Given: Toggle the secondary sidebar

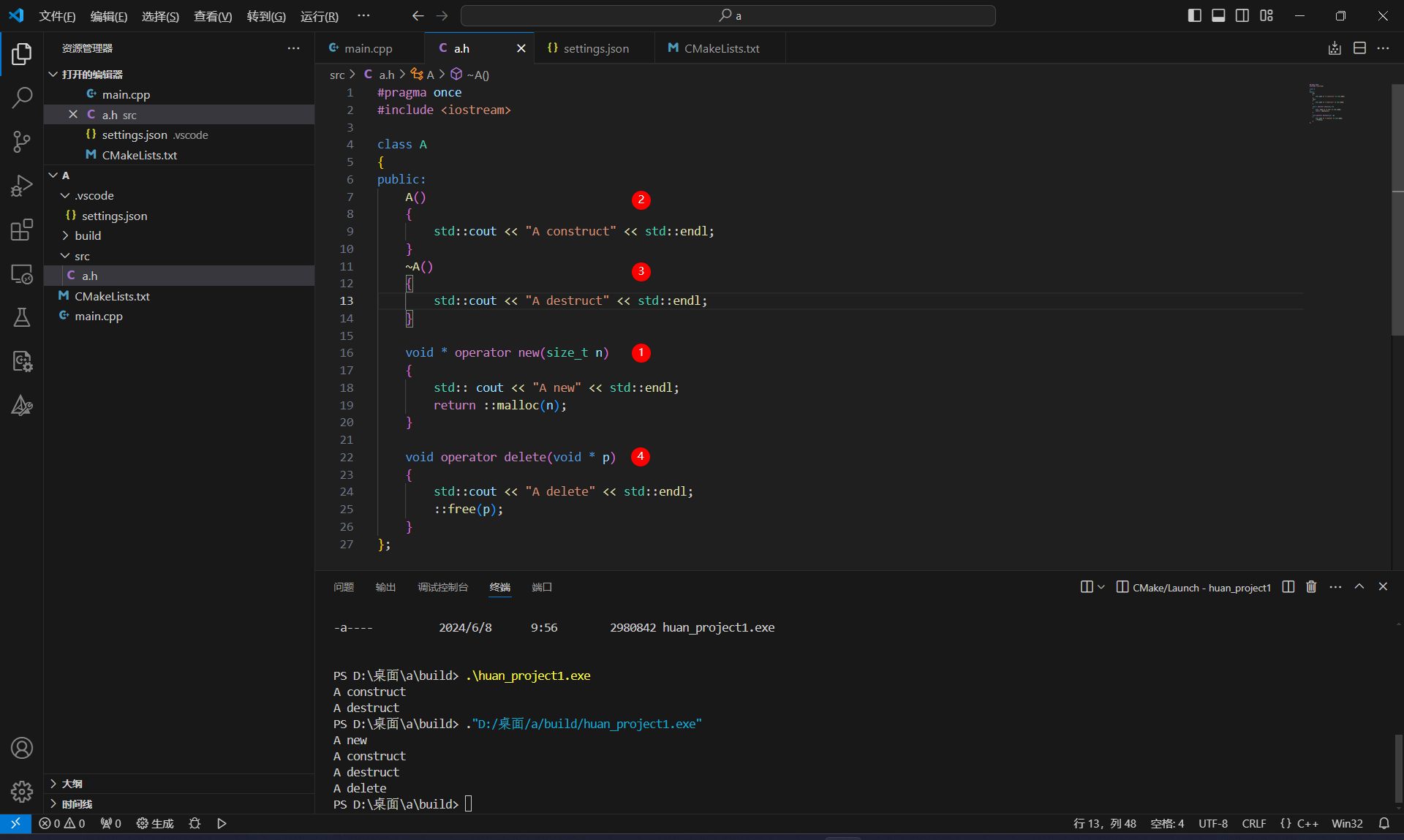Looking at the screenshot, I should pyautogui.click(x=1242, y=15).
